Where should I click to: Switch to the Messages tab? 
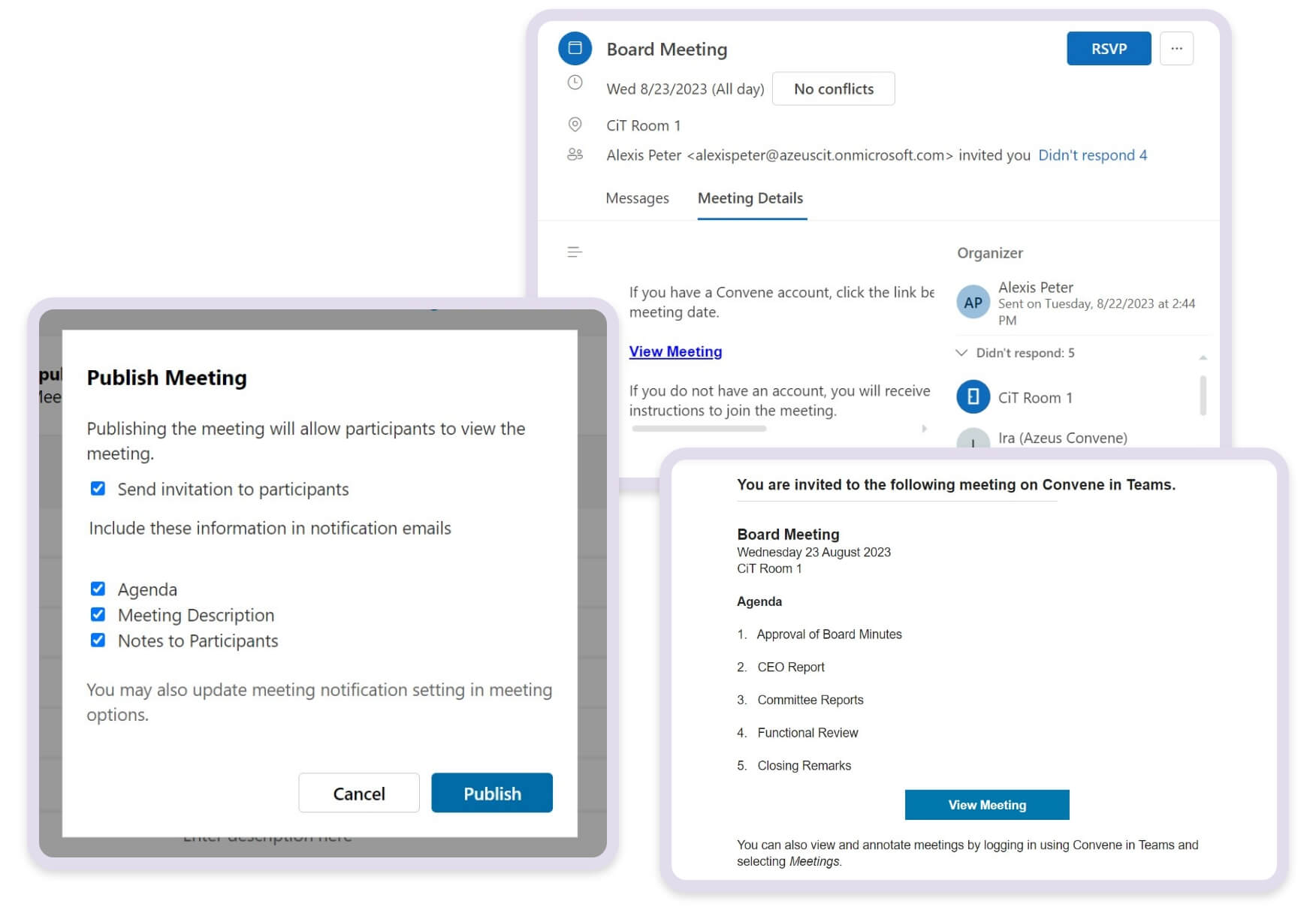[x=637, y=197]
